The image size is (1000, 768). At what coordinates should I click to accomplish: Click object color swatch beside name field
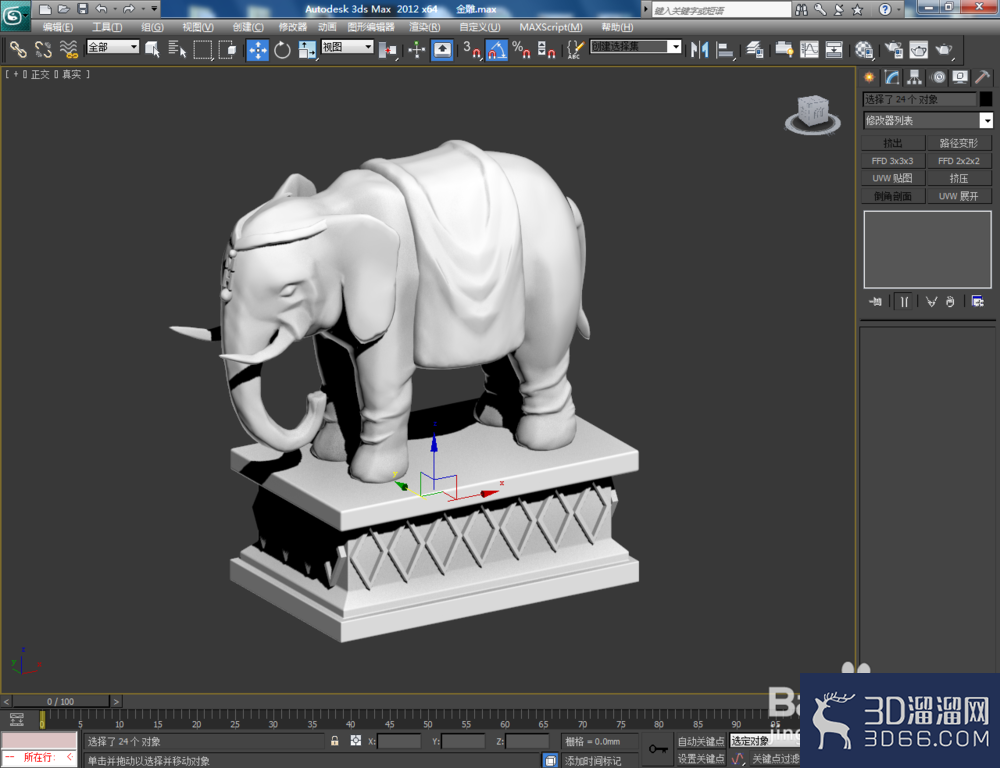986,99
